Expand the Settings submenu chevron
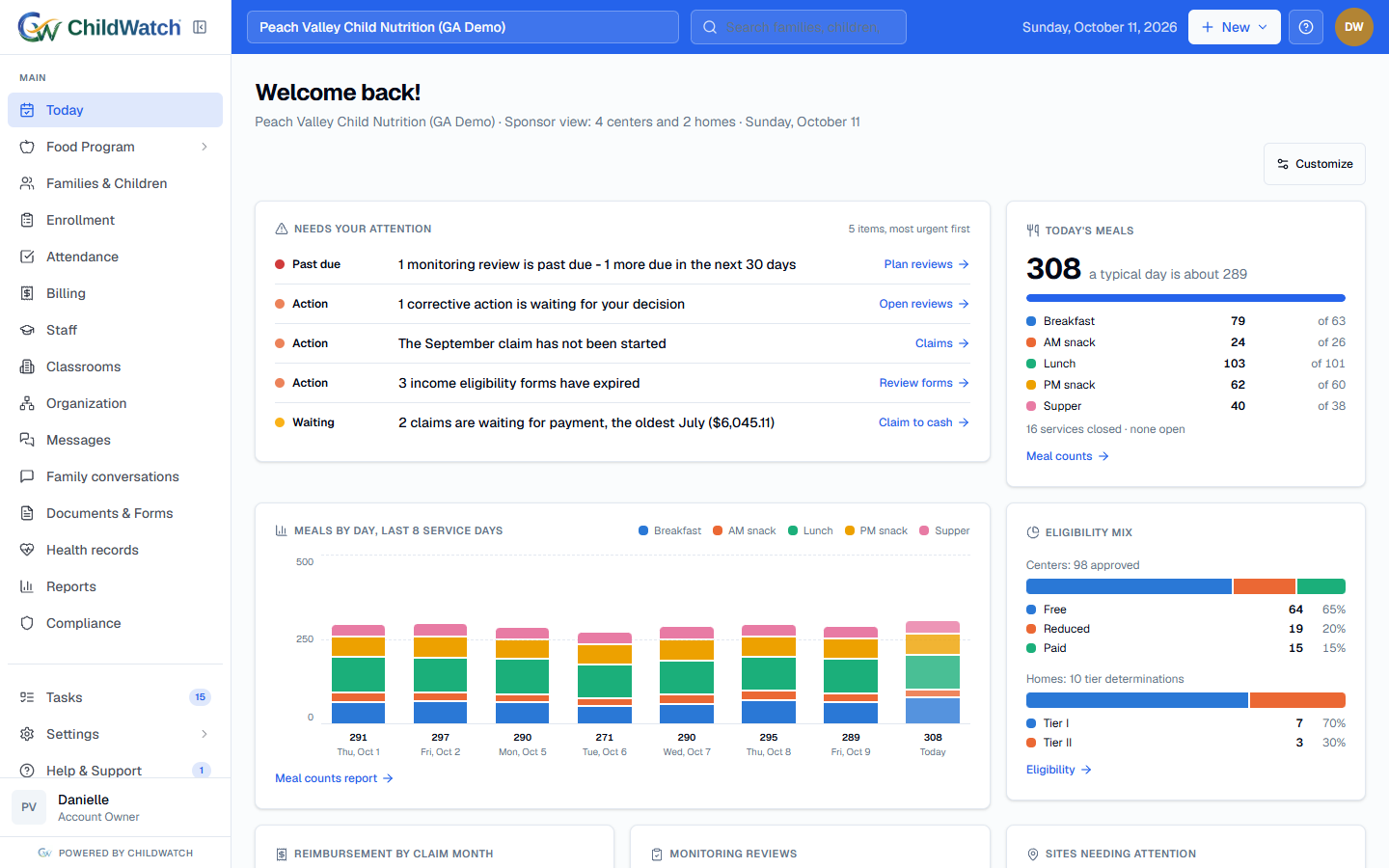1389x868 pixels. (204, 734)
